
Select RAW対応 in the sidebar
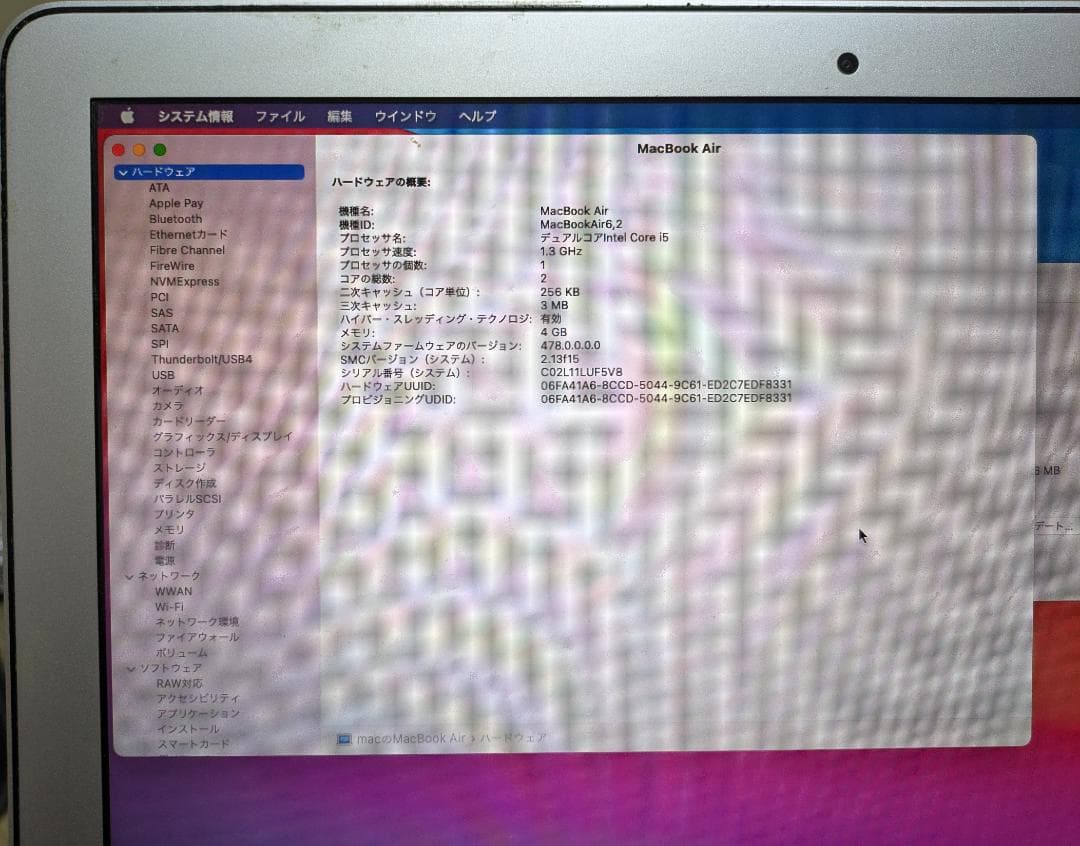[x=179, y=683]
